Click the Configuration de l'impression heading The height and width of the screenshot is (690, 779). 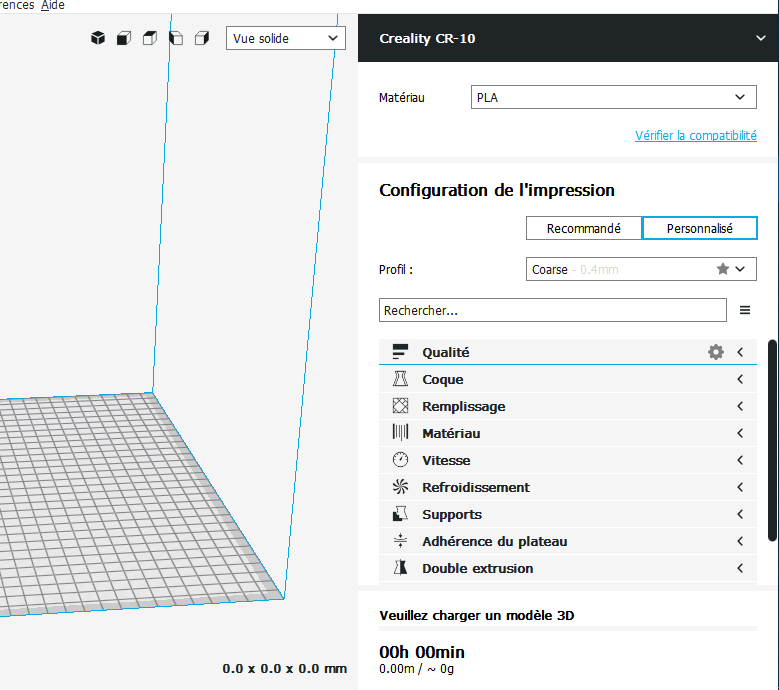(497, 190)
